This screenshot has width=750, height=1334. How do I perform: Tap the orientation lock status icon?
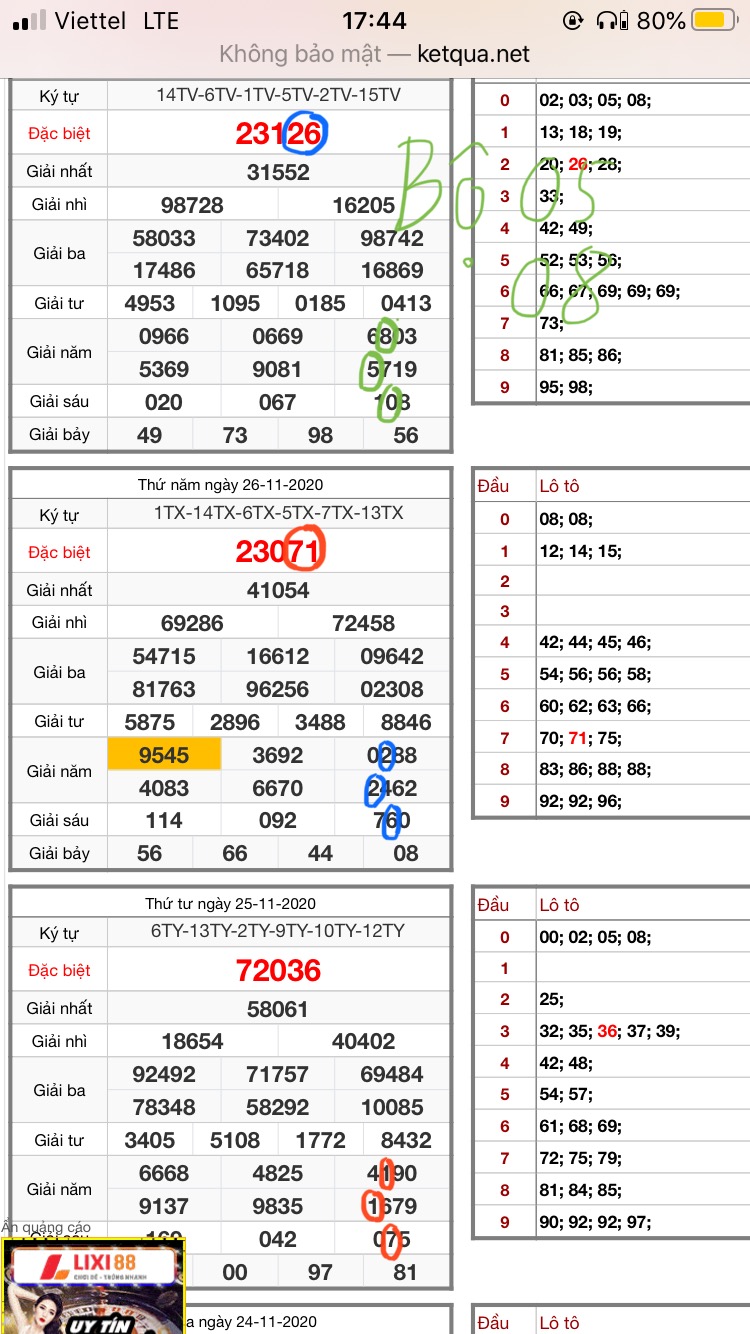pyautogui.click(x=573, y=20)
